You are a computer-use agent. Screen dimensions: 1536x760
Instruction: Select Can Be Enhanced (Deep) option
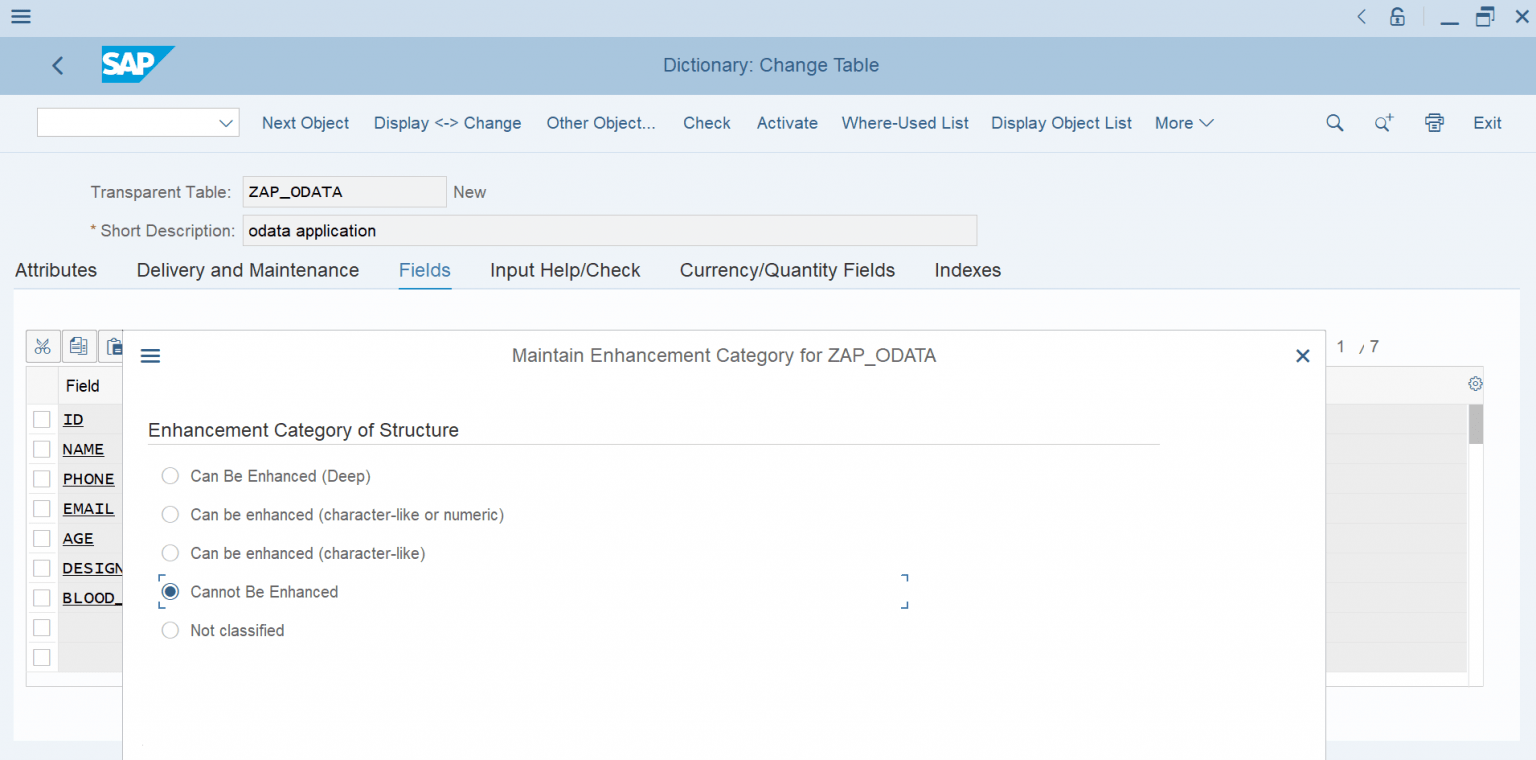[x=169, y=476]
